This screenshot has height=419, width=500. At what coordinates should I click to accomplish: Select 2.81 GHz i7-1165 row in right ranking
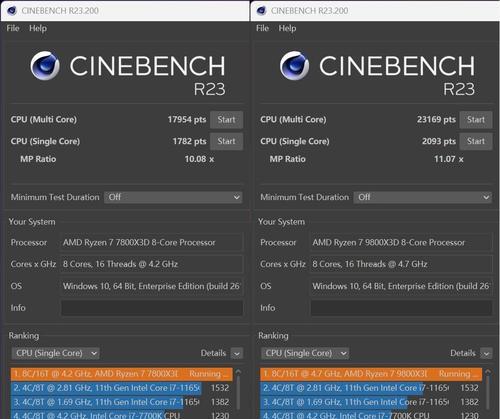[x=371, y=388]
